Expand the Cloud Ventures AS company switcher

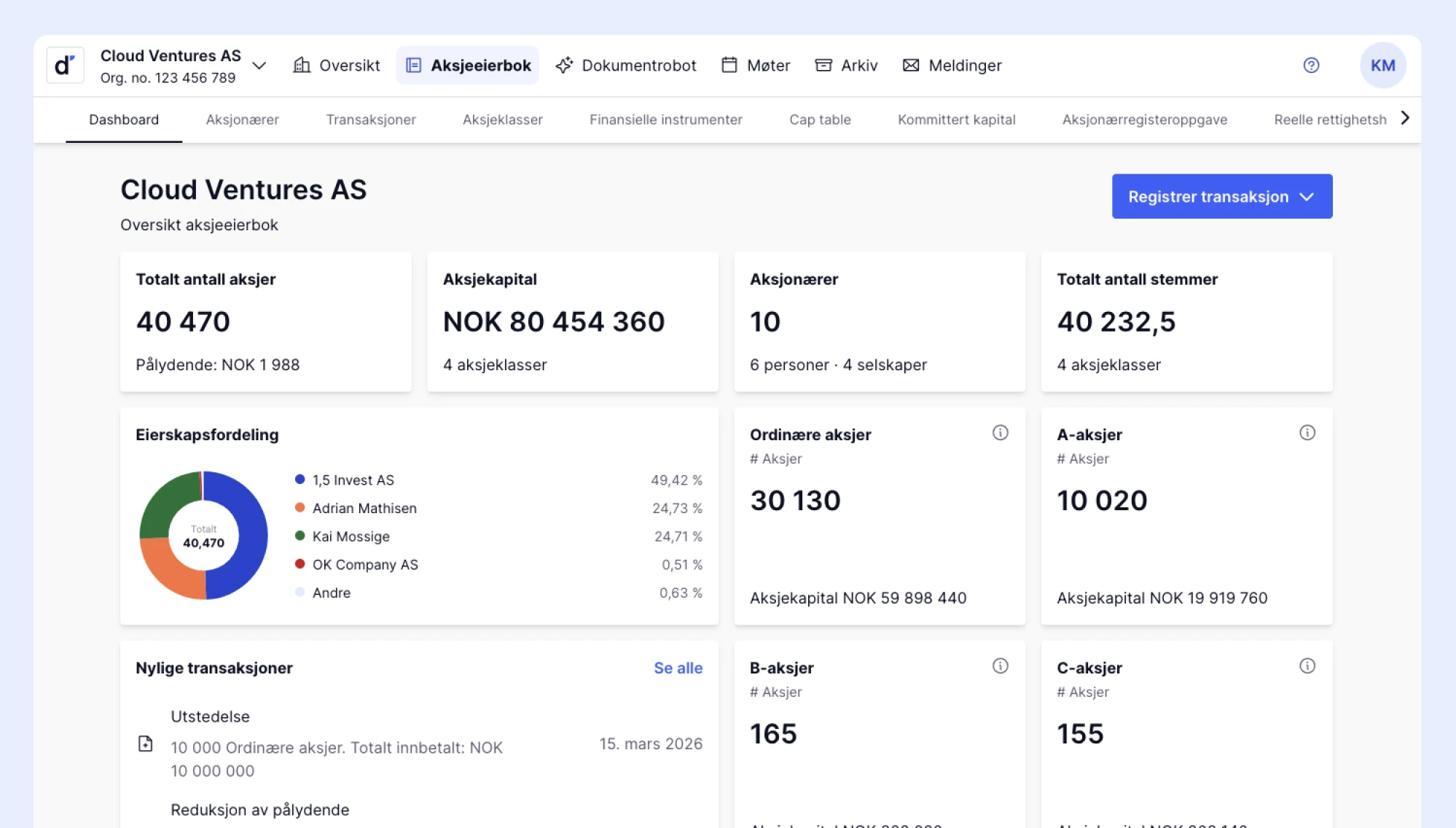coord(259,66)
